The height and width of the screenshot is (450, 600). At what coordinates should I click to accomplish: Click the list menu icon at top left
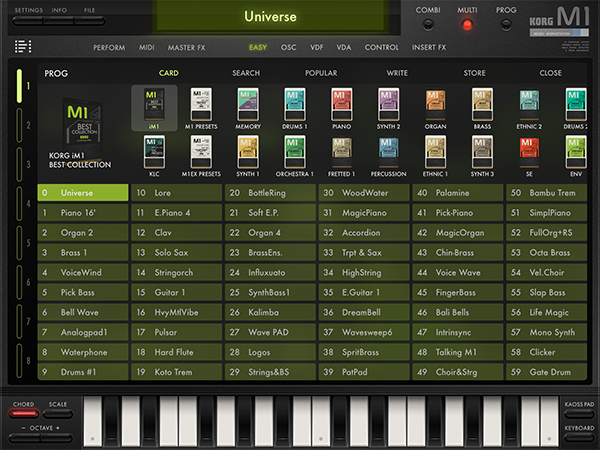point(23,46)
